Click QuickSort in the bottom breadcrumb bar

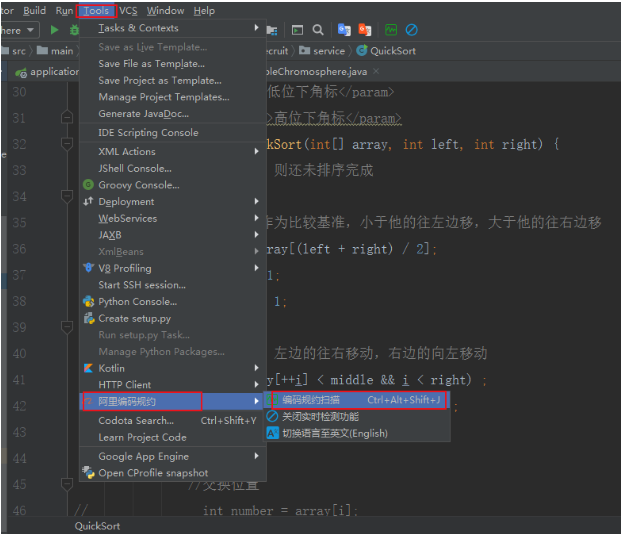(x=97, y=526)
